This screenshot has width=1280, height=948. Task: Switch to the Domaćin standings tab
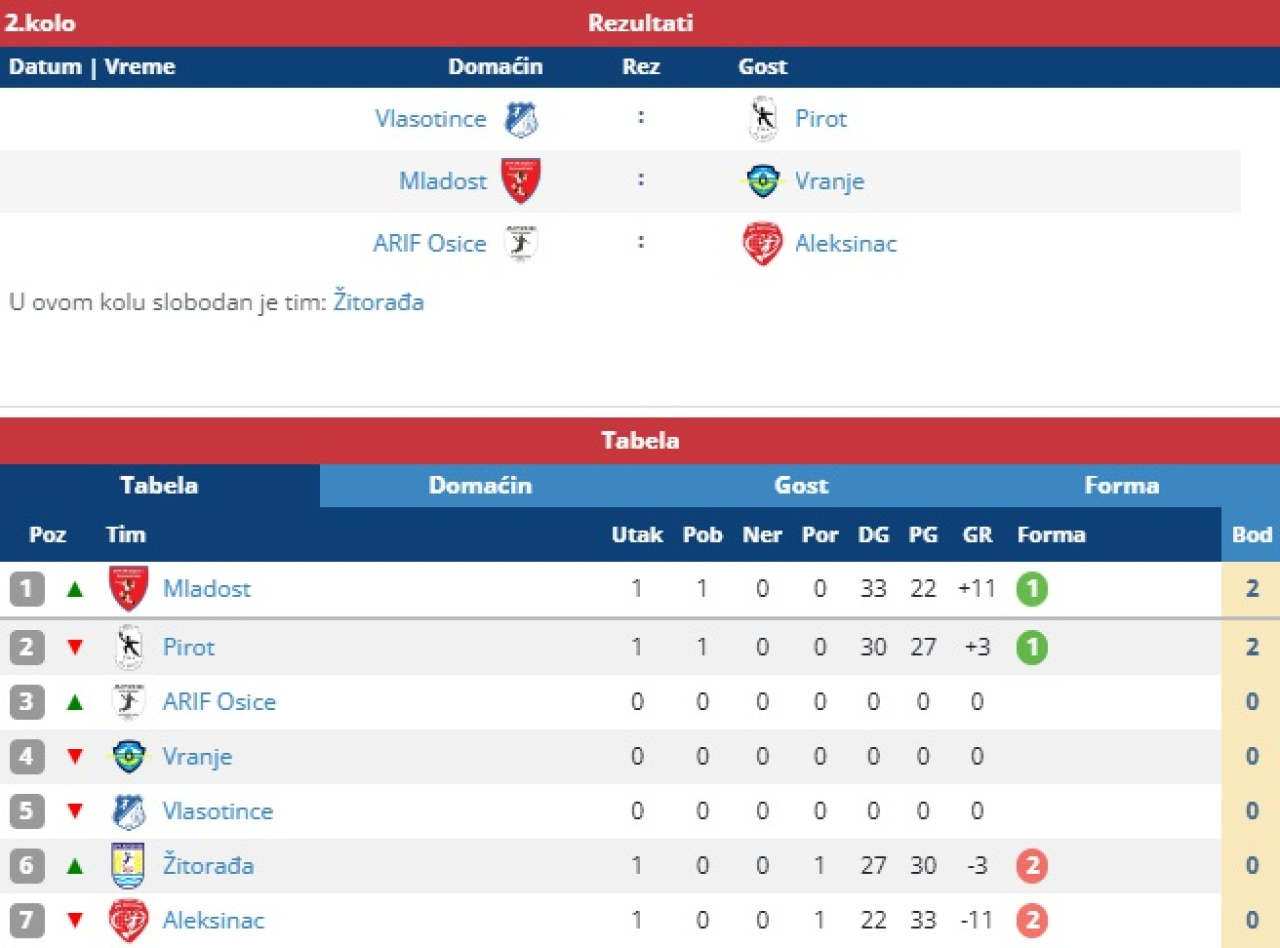(480, 486)
